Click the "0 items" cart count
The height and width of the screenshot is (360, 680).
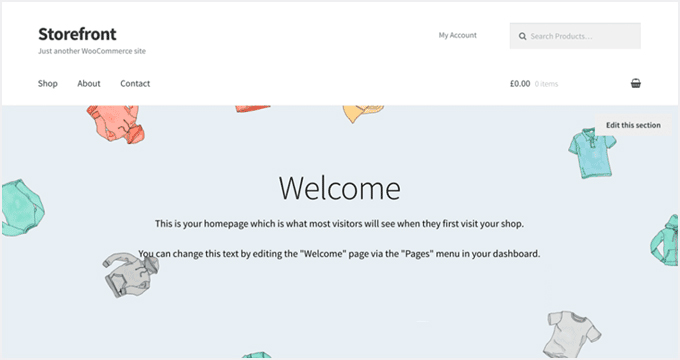pos(546,84)
